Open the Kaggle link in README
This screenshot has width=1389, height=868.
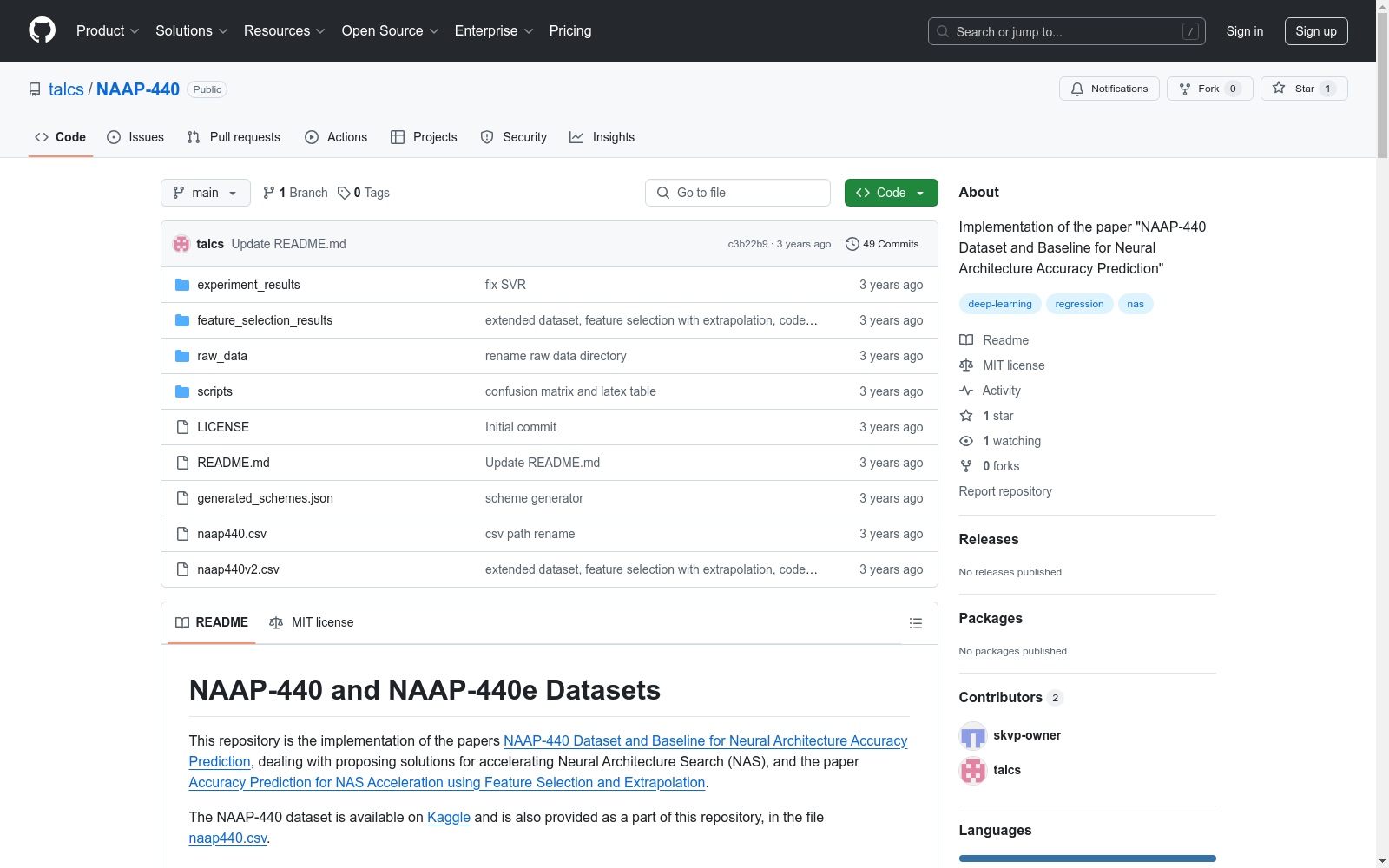click(x=449, y=817)
